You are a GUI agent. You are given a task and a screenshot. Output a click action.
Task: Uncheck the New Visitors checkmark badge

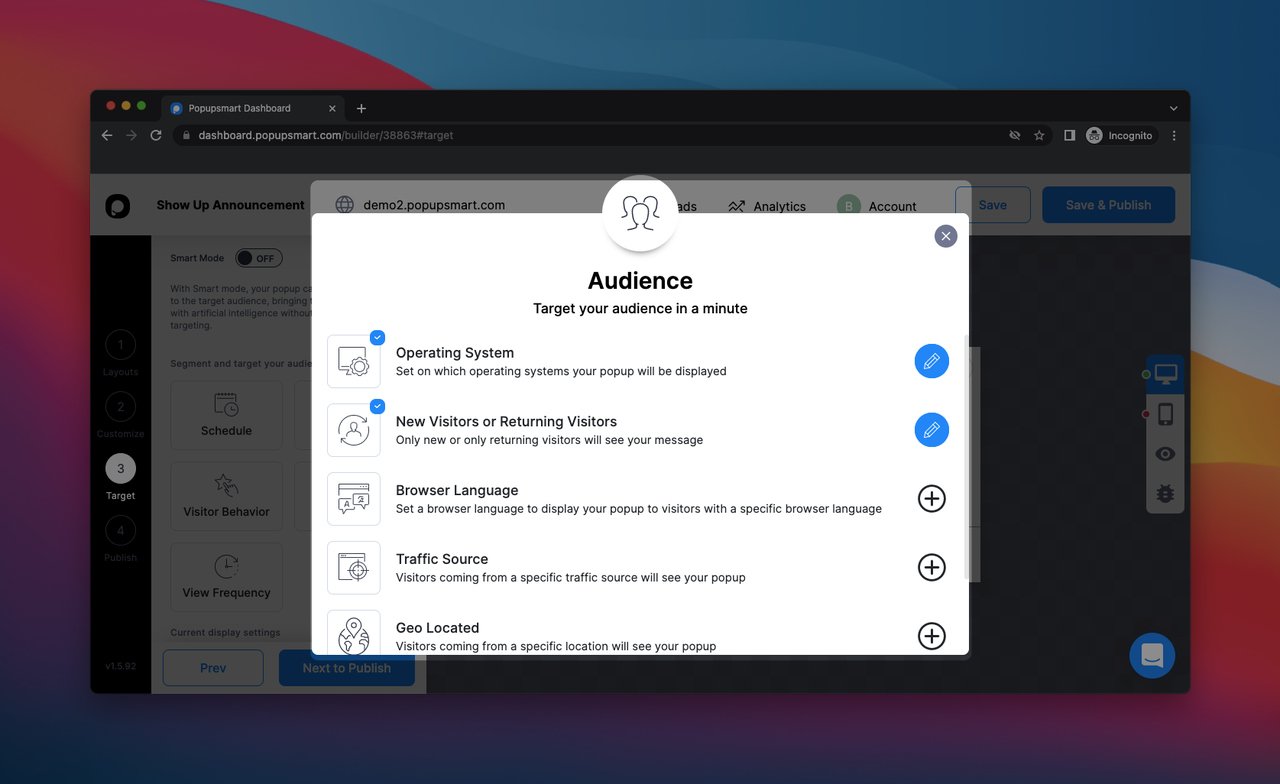pyautogui.click(x=377, y=406)
